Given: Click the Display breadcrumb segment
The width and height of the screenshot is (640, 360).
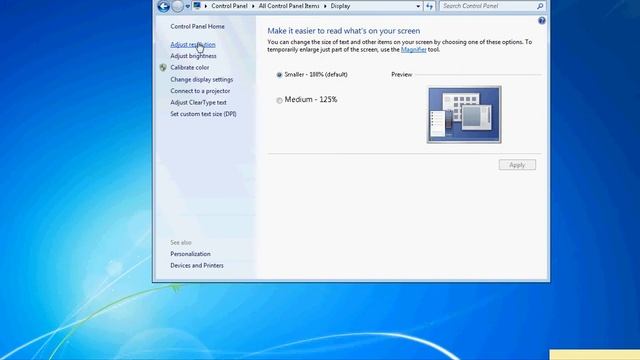Looking at the screenshot, I should pyautogui.click(x=340, y=6).
